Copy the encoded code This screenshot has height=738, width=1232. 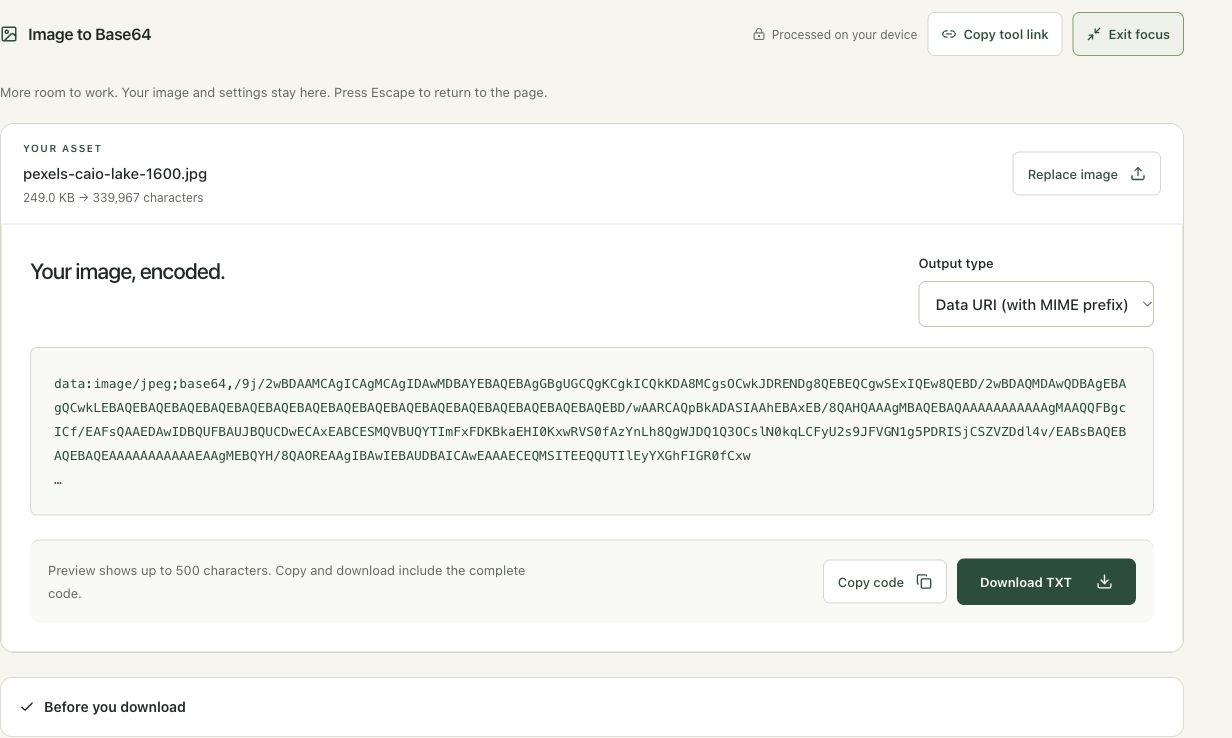pyautogui.click(x=885, y=582)
